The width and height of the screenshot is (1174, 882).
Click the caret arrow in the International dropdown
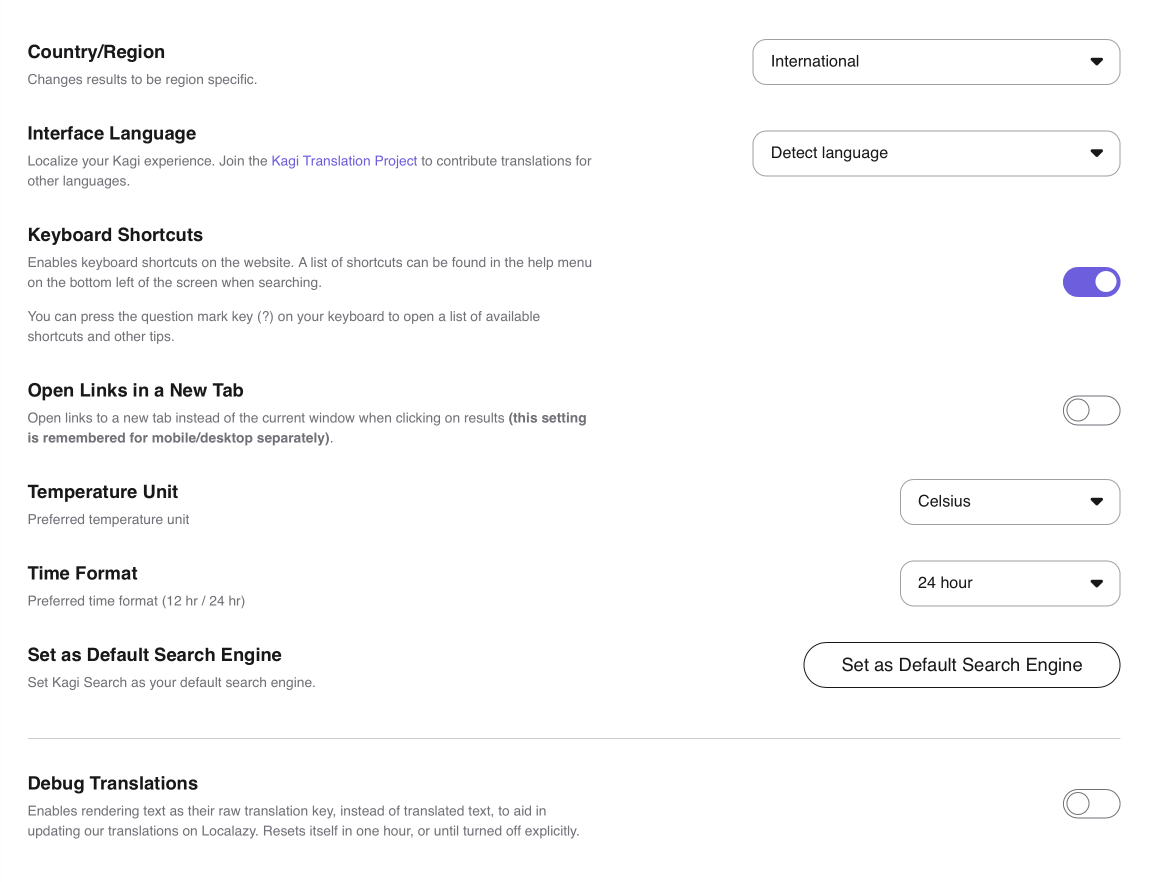click(x=1096, y=62)
